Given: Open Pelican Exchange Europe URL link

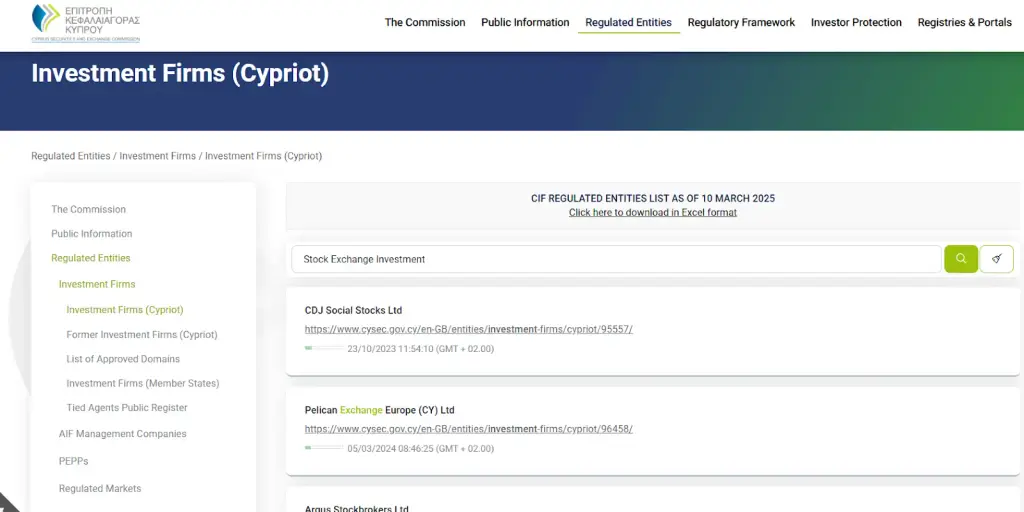Looking at the screenshot, I should point(468,429).
